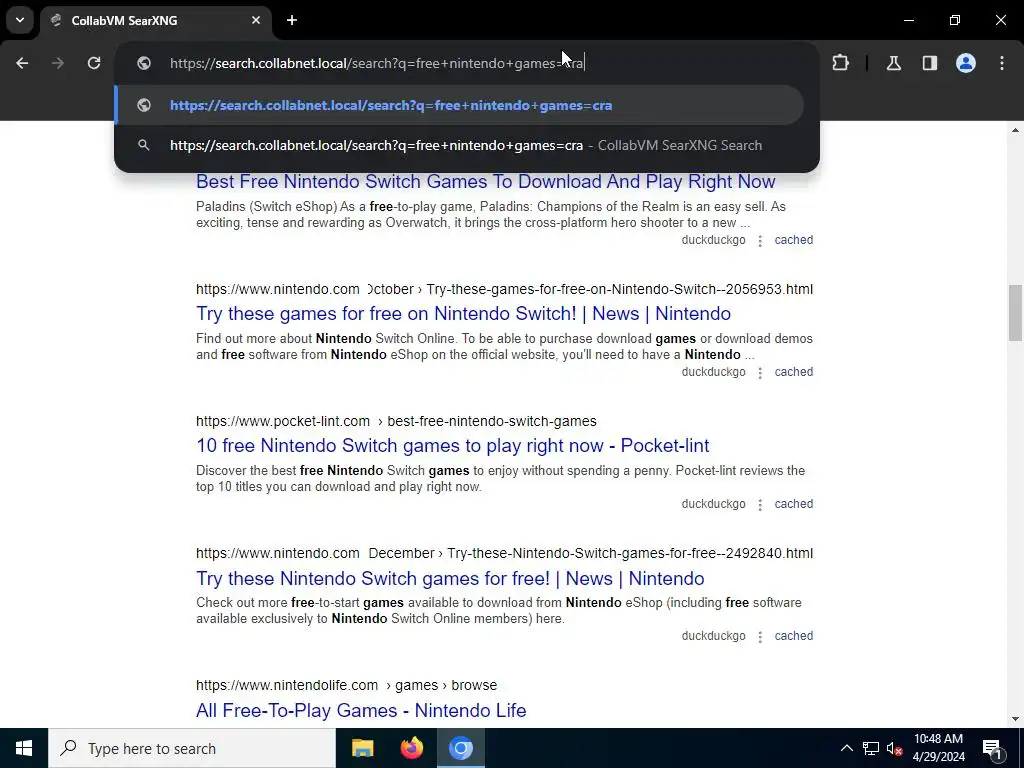
Task: Reload the current page
Action: click(x=94, y=63)
